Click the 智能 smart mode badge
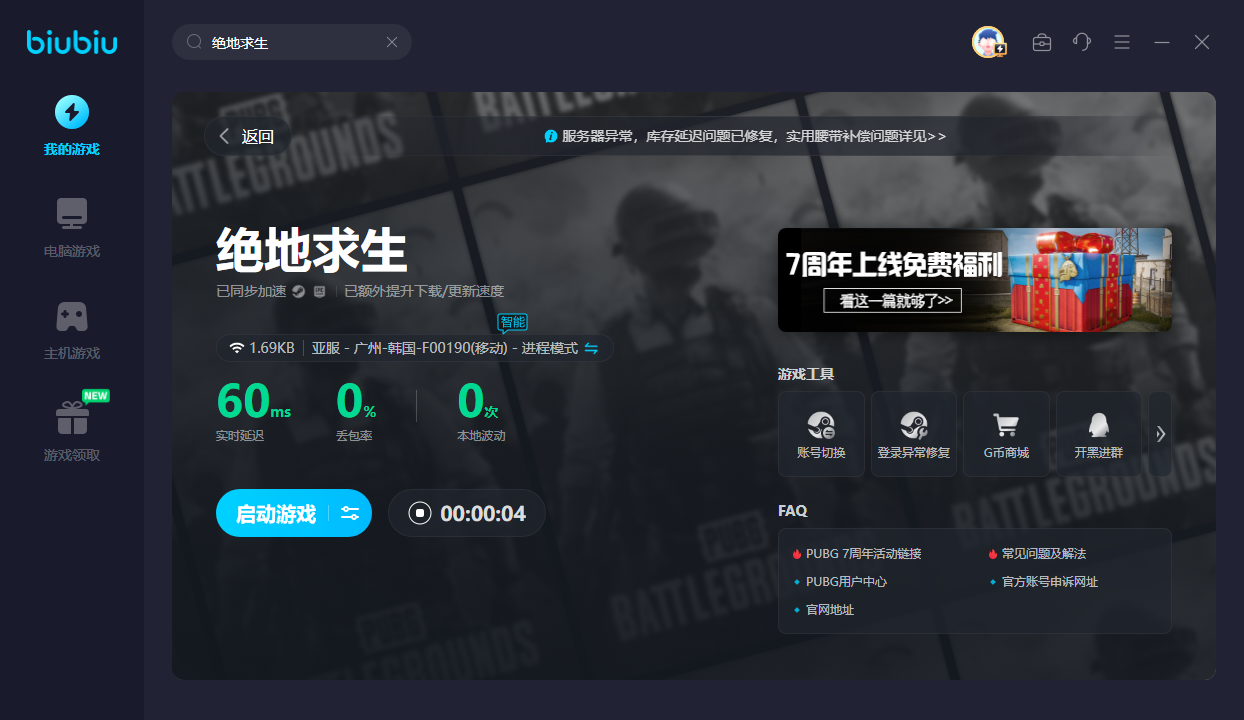Screen dimensions: 1244x720 pos(512,322)
